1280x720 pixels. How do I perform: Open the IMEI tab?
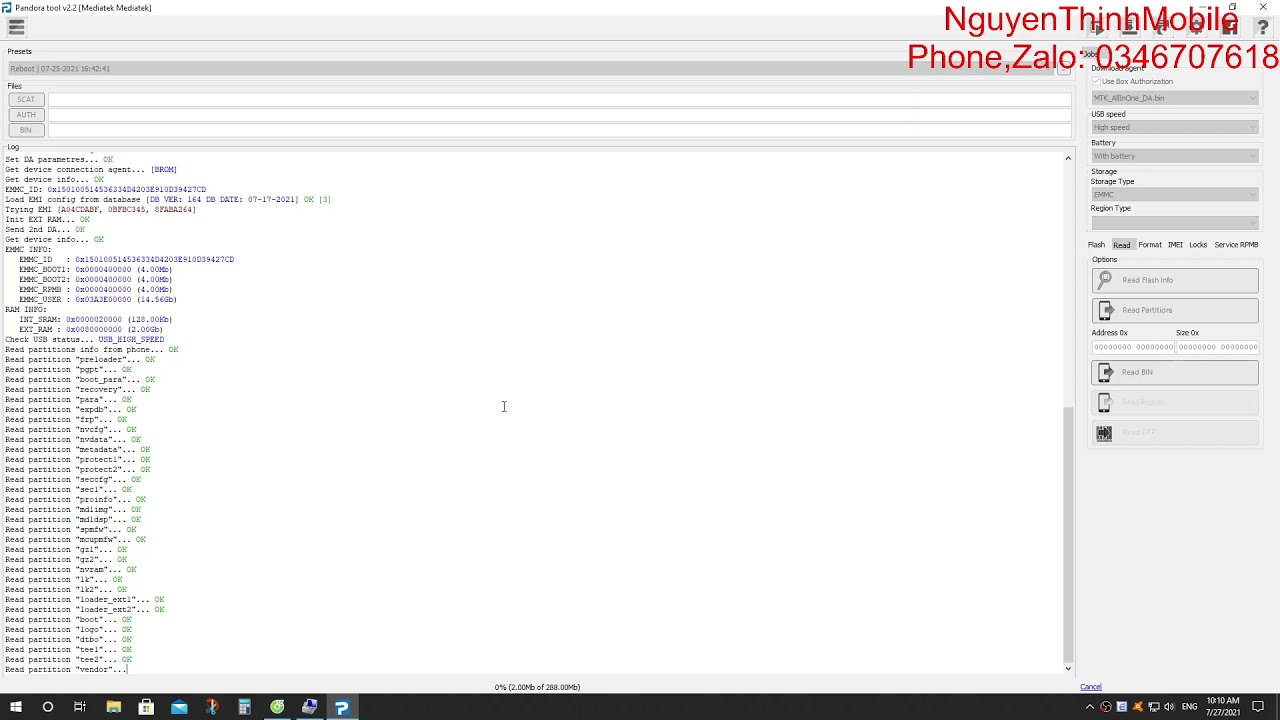1175,245
